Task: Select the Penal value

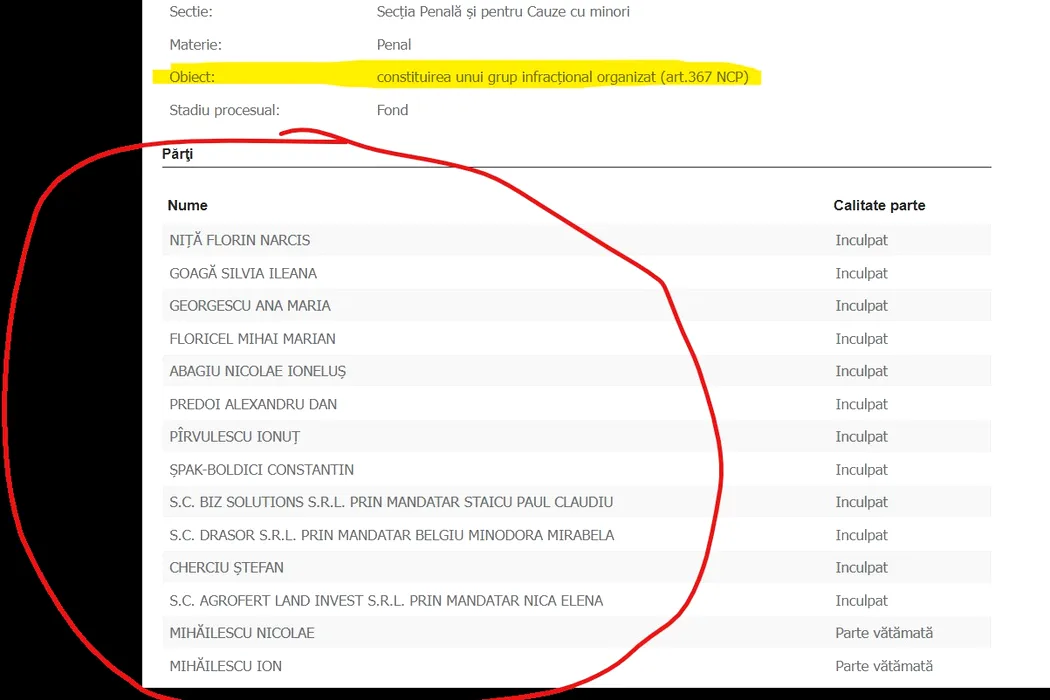Action: tap(394, 45)
